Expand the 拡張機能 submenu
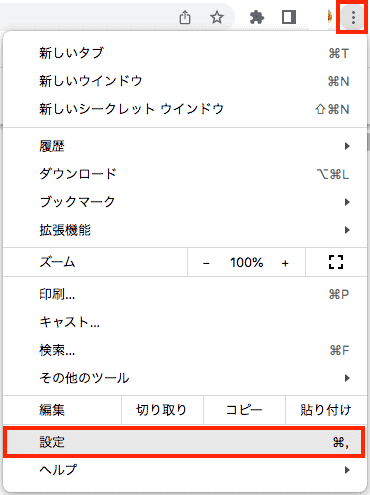The height and width of the screenshot is (495, 370). tap(185, 230)
